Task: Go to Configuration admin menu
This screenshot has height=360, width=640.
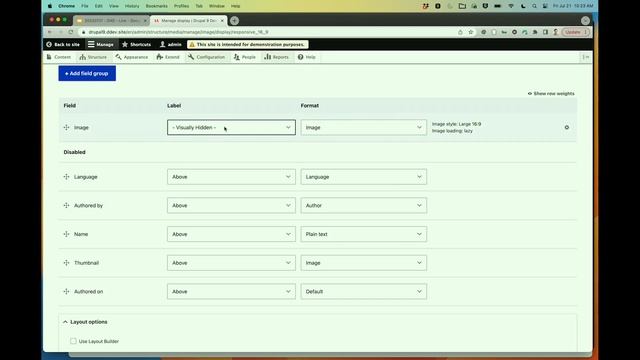Action: tap(207, 57)
